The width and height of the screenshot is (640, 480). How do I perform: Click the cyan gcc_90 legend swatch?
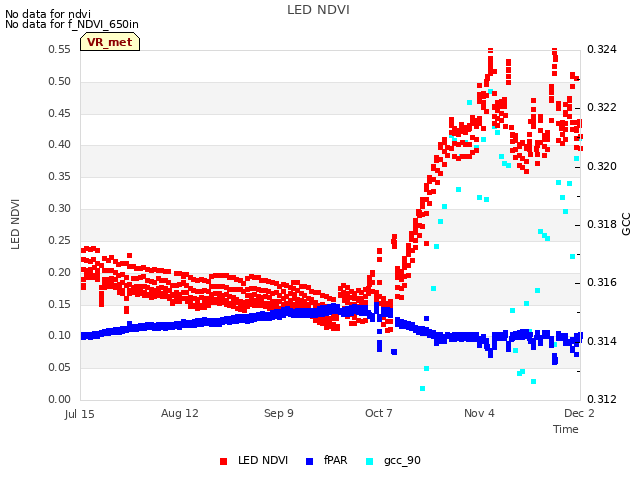click(369, 461)
